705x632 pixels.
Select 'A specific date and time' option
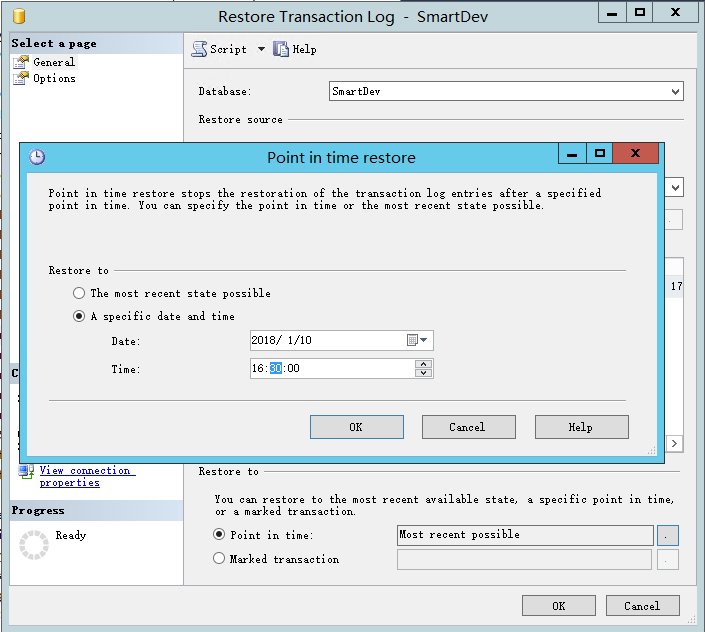click(80, 317)
